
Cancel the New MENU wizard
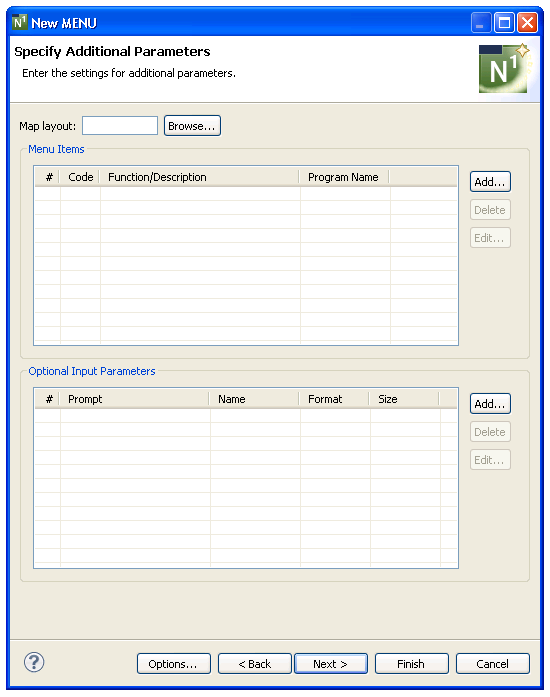pos(493,664)
